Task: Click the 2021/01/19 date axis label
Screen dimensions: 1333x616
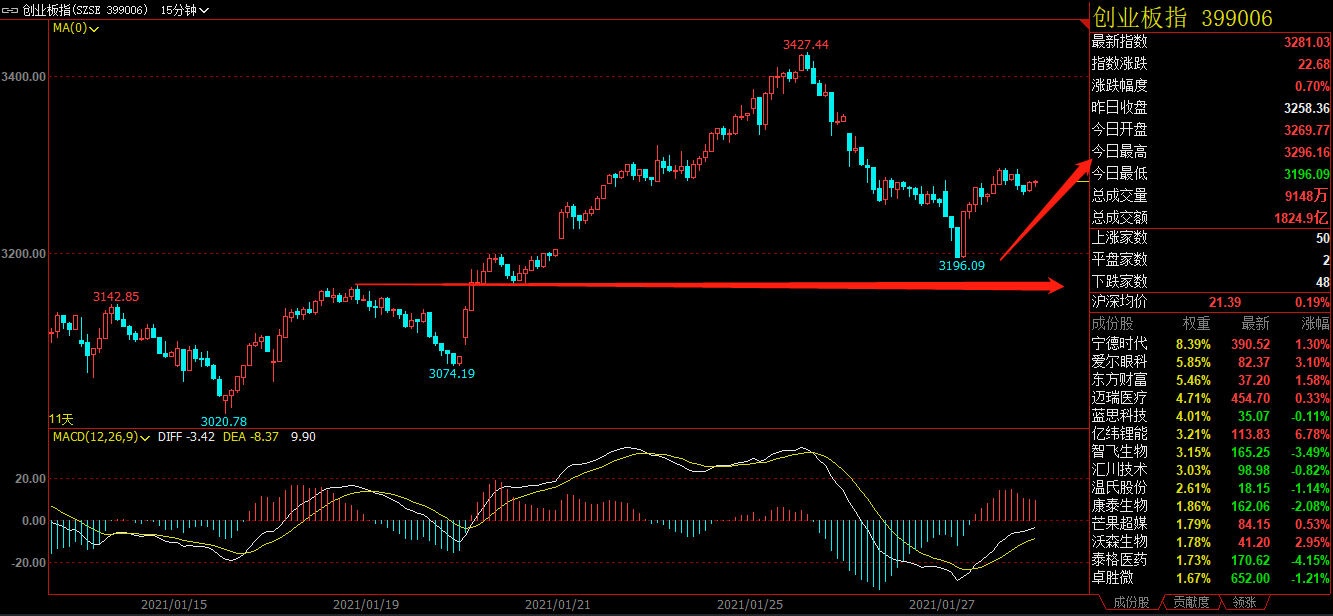Action: pyautogui.click(x=366, y=605)
